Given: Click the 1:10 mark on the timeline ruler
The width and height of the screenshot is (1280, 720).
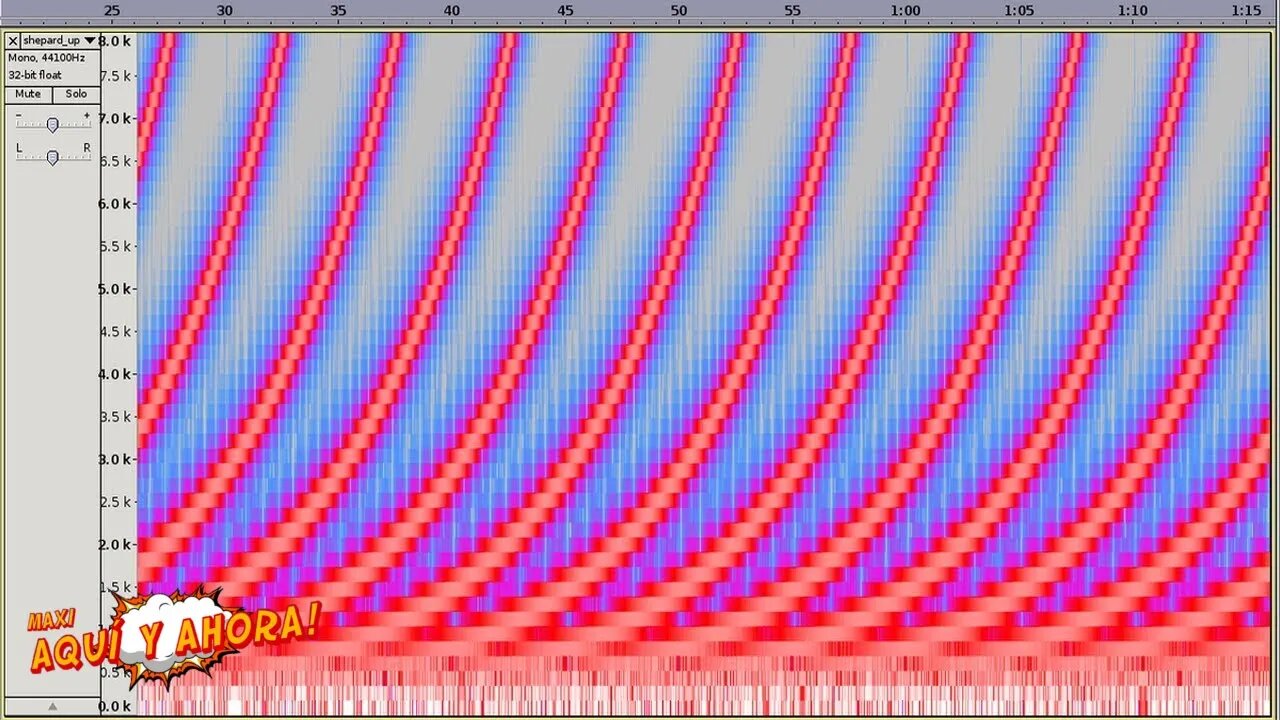Looking at the screenshot, I should (x=1133, y=10).
